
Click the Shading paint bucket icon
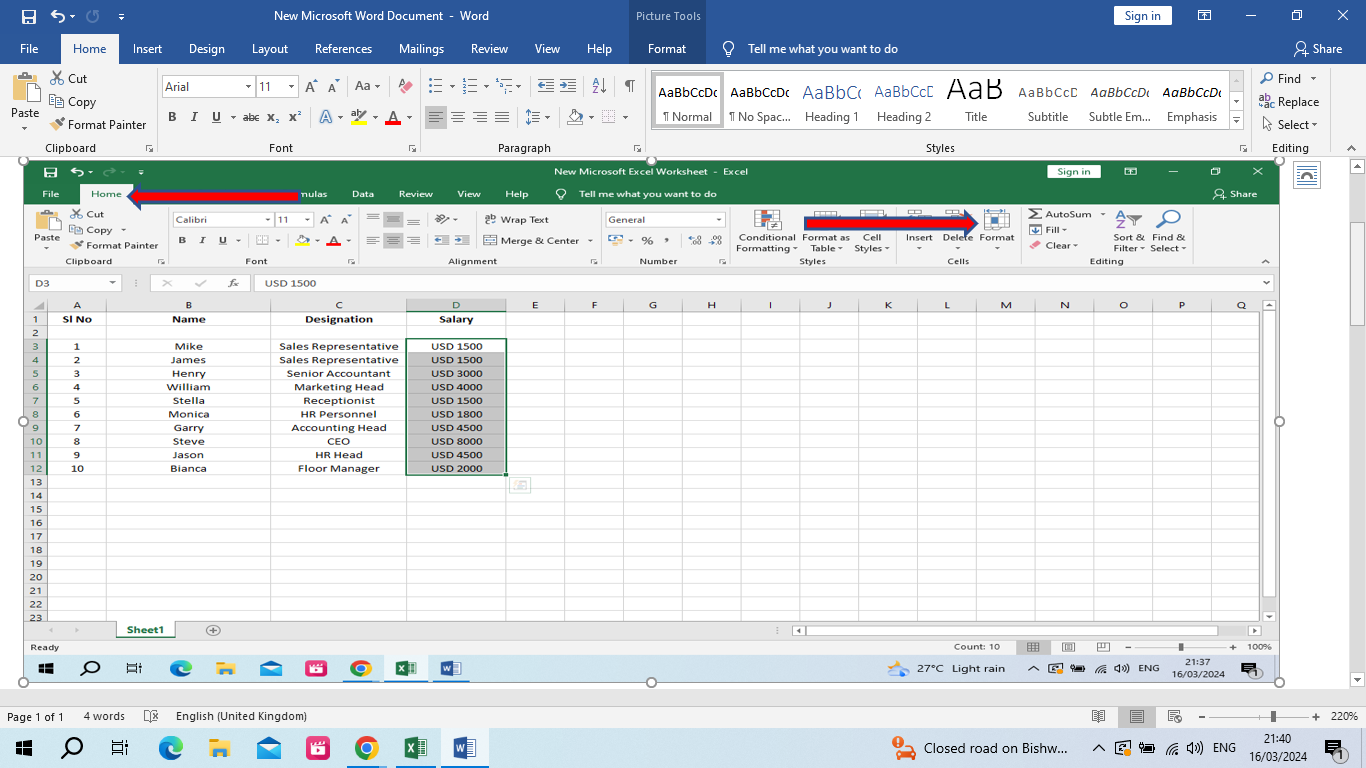tap(574, 117)
